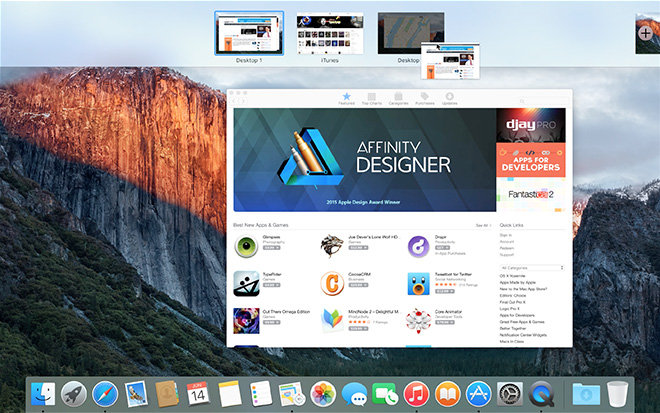The image size is (660, 413).
Task: Click the Glimpses app icon
Action: [x=245, y=246]
